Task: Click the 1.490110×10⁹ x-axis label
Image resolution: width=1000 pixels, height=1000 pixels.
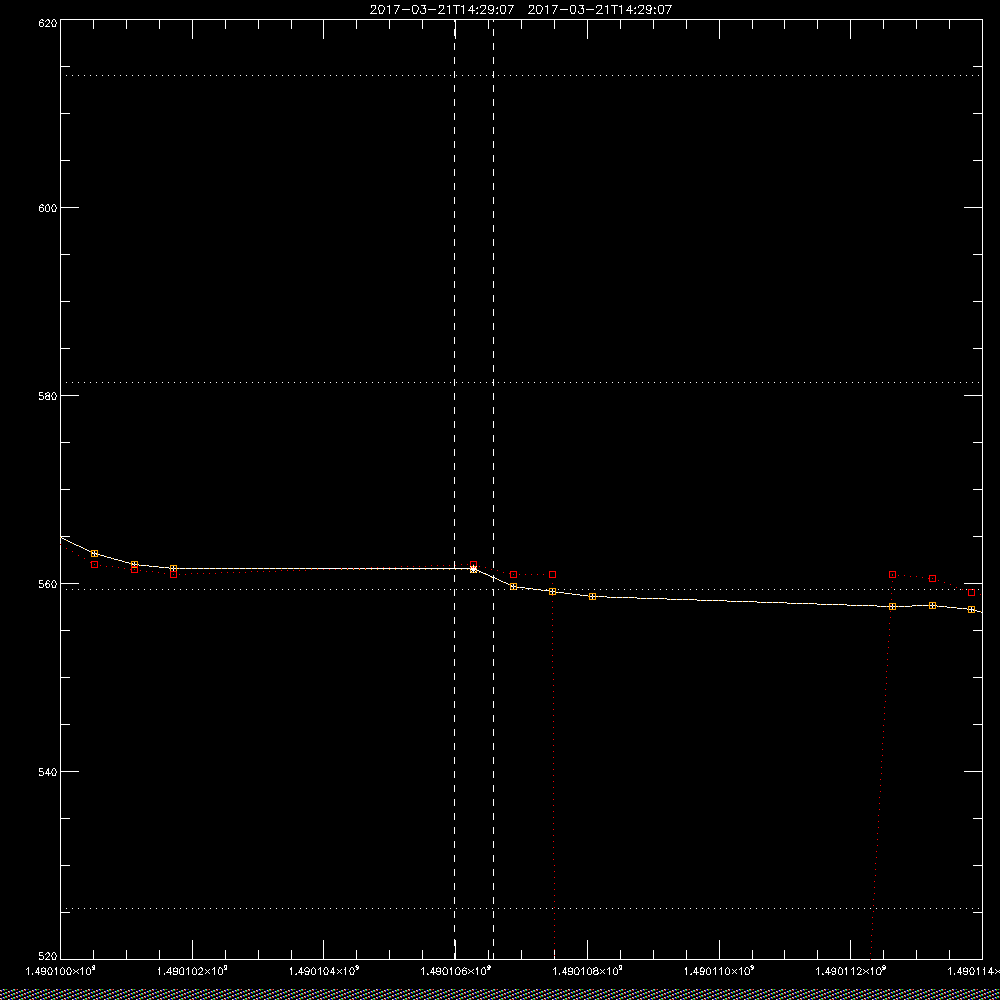Action: click(x=719, y=971)
